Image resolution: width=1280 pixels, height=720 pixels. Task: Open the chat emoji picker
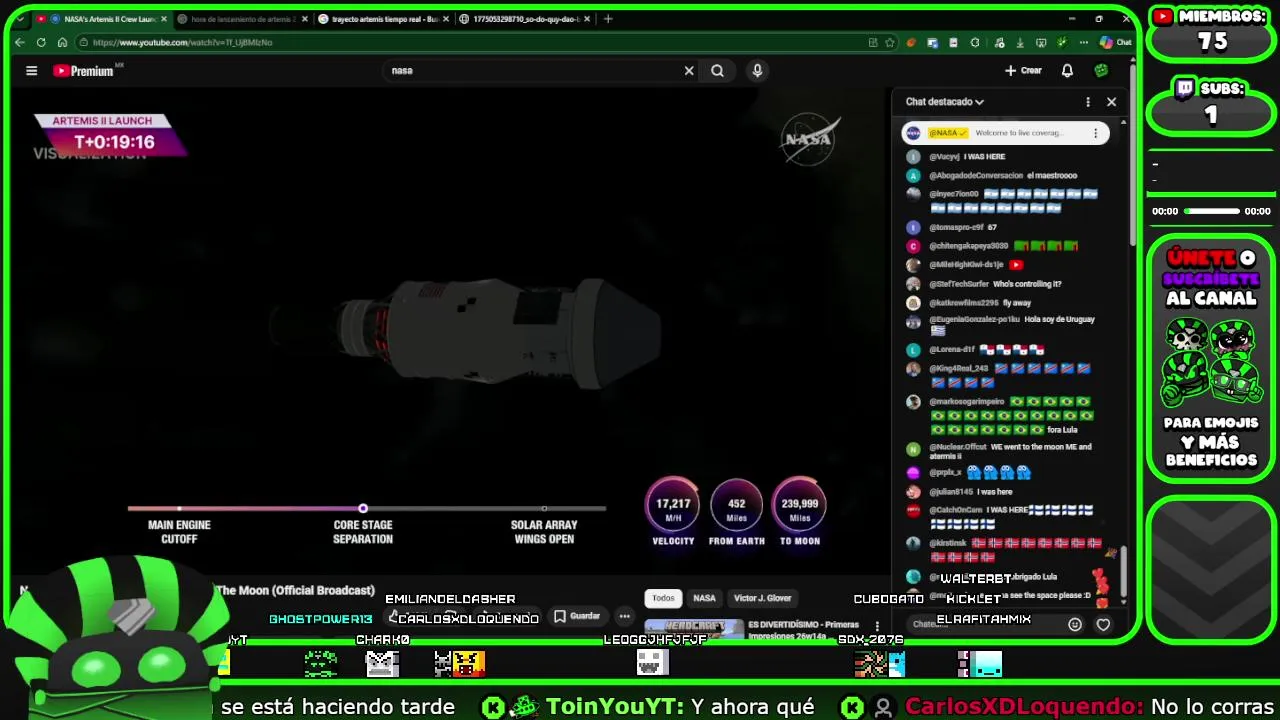coord(1075,624)
